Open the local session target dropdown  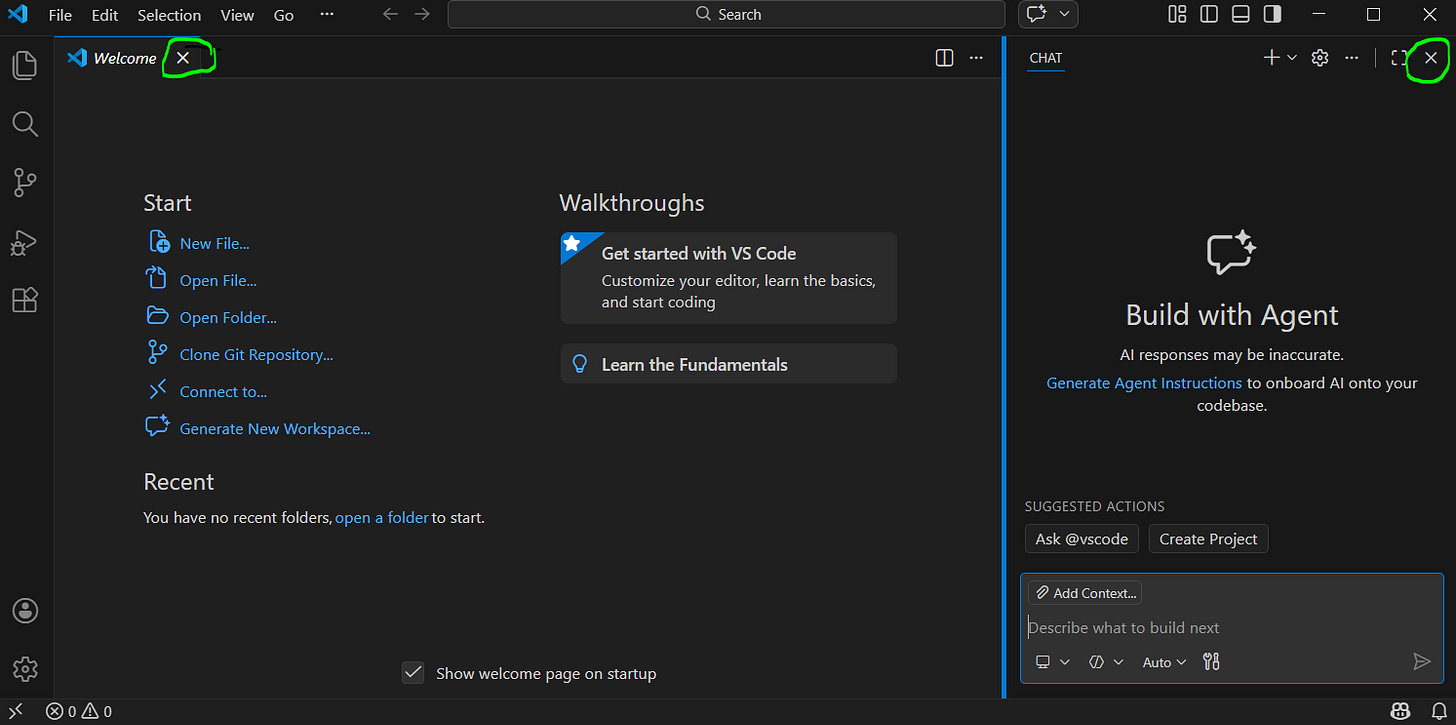(1052, 662)
